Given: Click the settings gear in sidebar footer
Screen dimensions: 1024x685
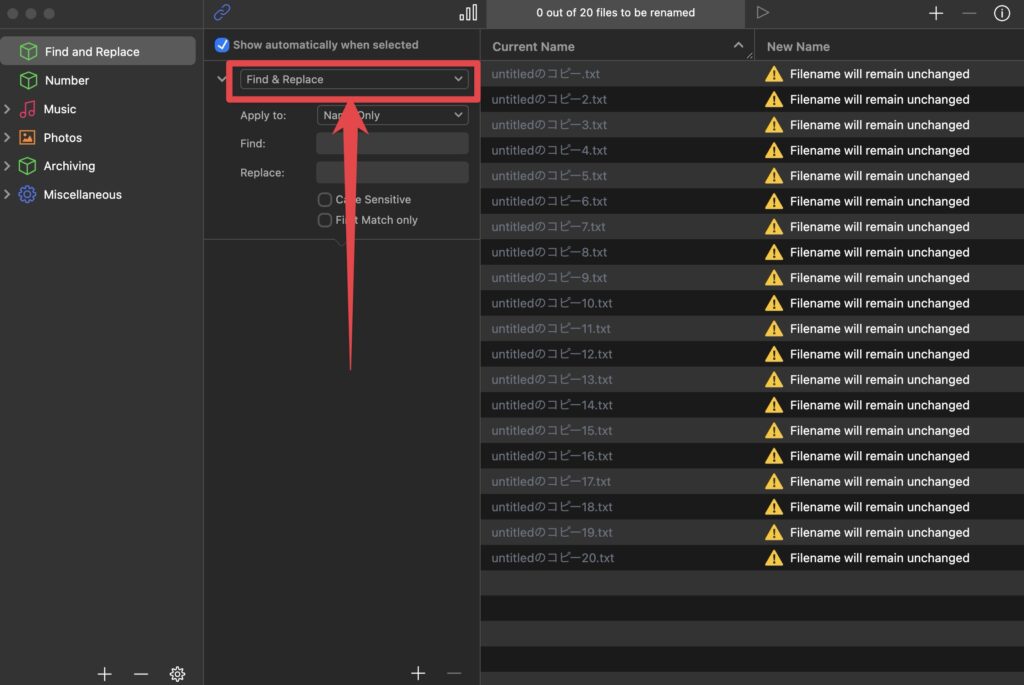Looking at the screenshot, I should point(177,674).
